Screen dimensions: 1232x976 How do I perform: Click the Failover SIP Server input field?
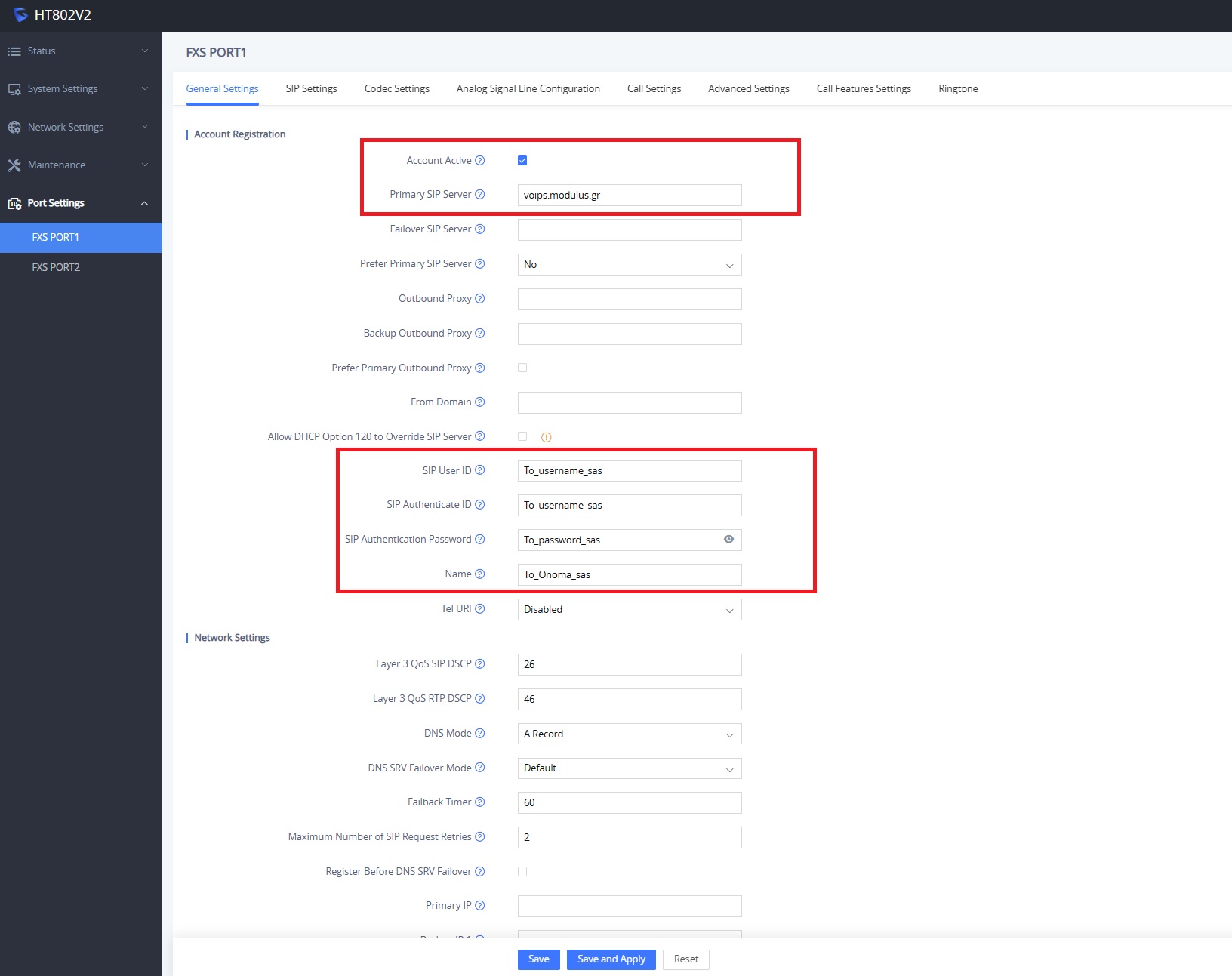coord(629,229)
